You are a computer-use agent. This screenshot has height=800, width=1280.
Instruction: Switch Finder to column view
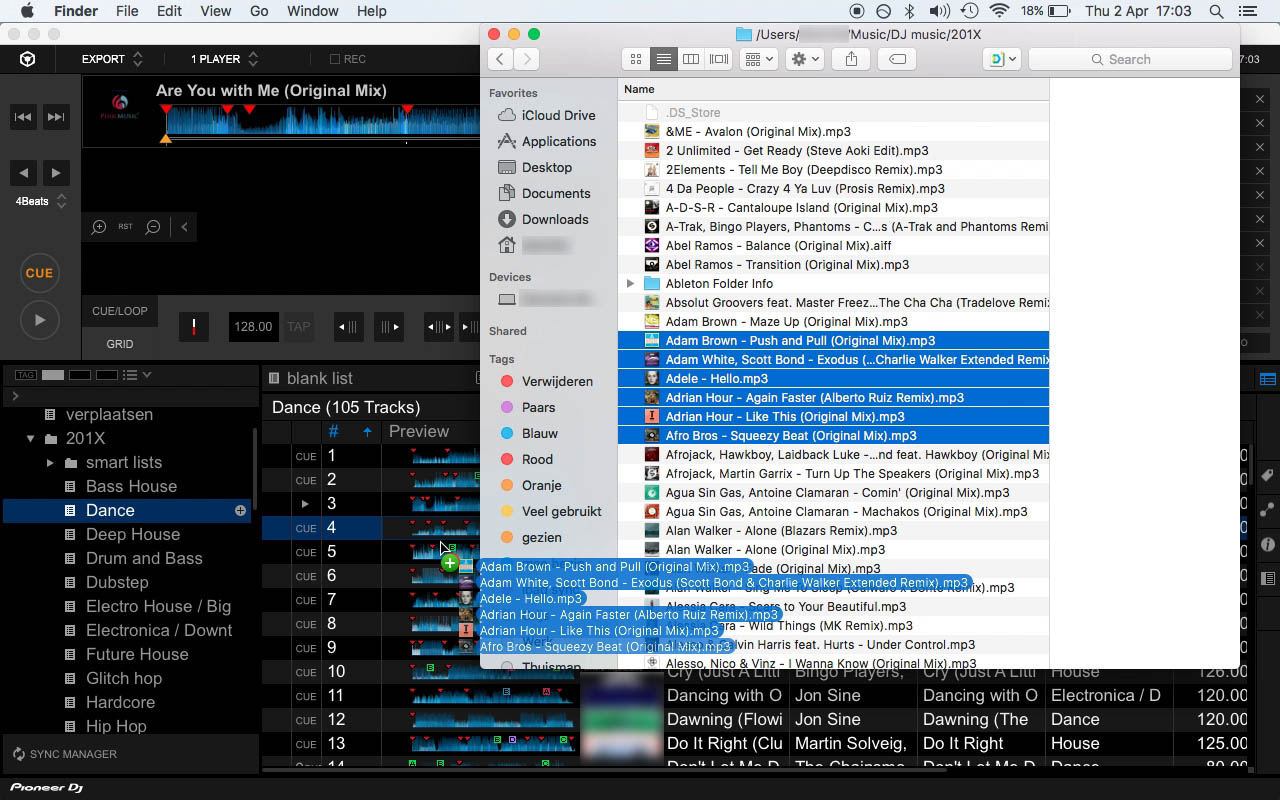(690, 59)
